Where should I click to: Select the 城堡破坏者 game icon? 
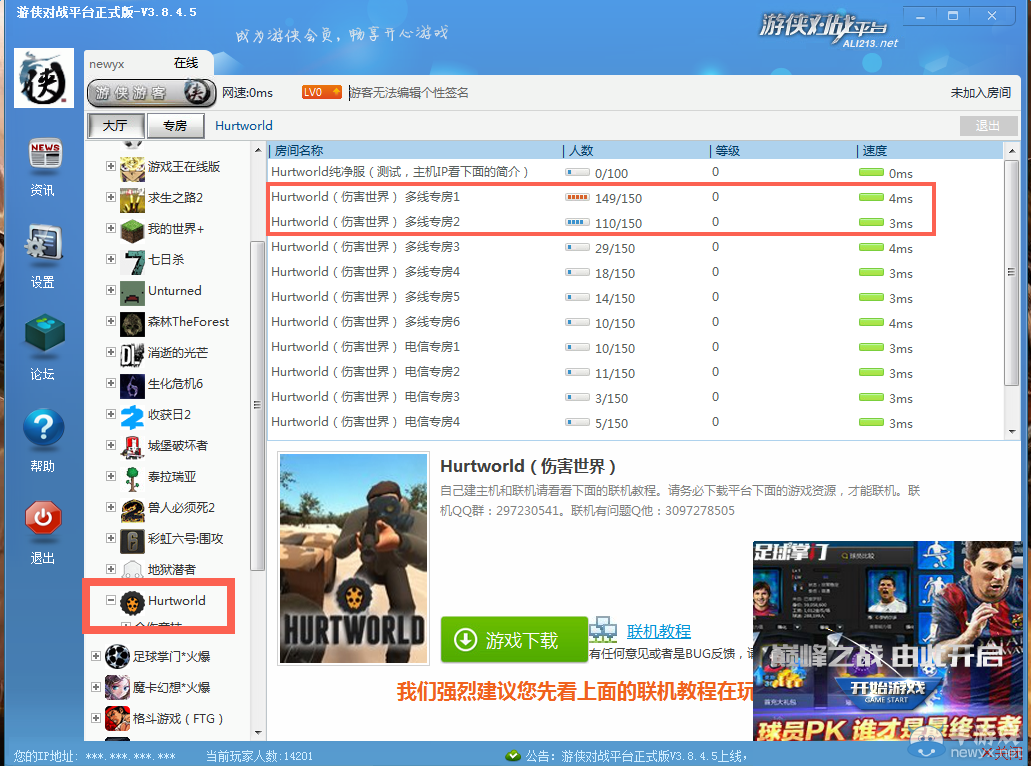132,446
